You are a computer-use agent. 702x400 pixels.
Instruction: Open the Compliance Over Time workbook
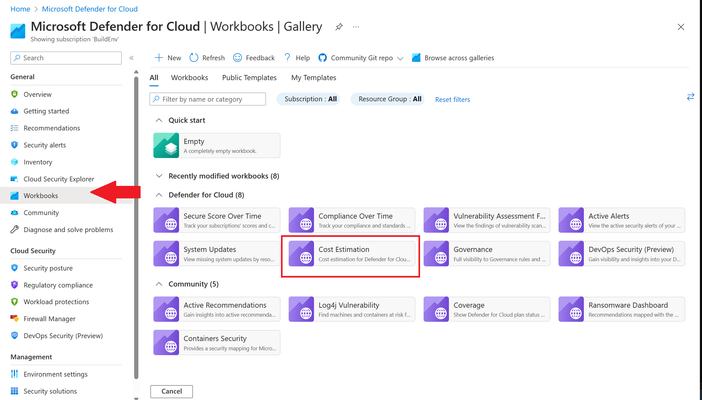pyautogui.click(x=352, y=220)
